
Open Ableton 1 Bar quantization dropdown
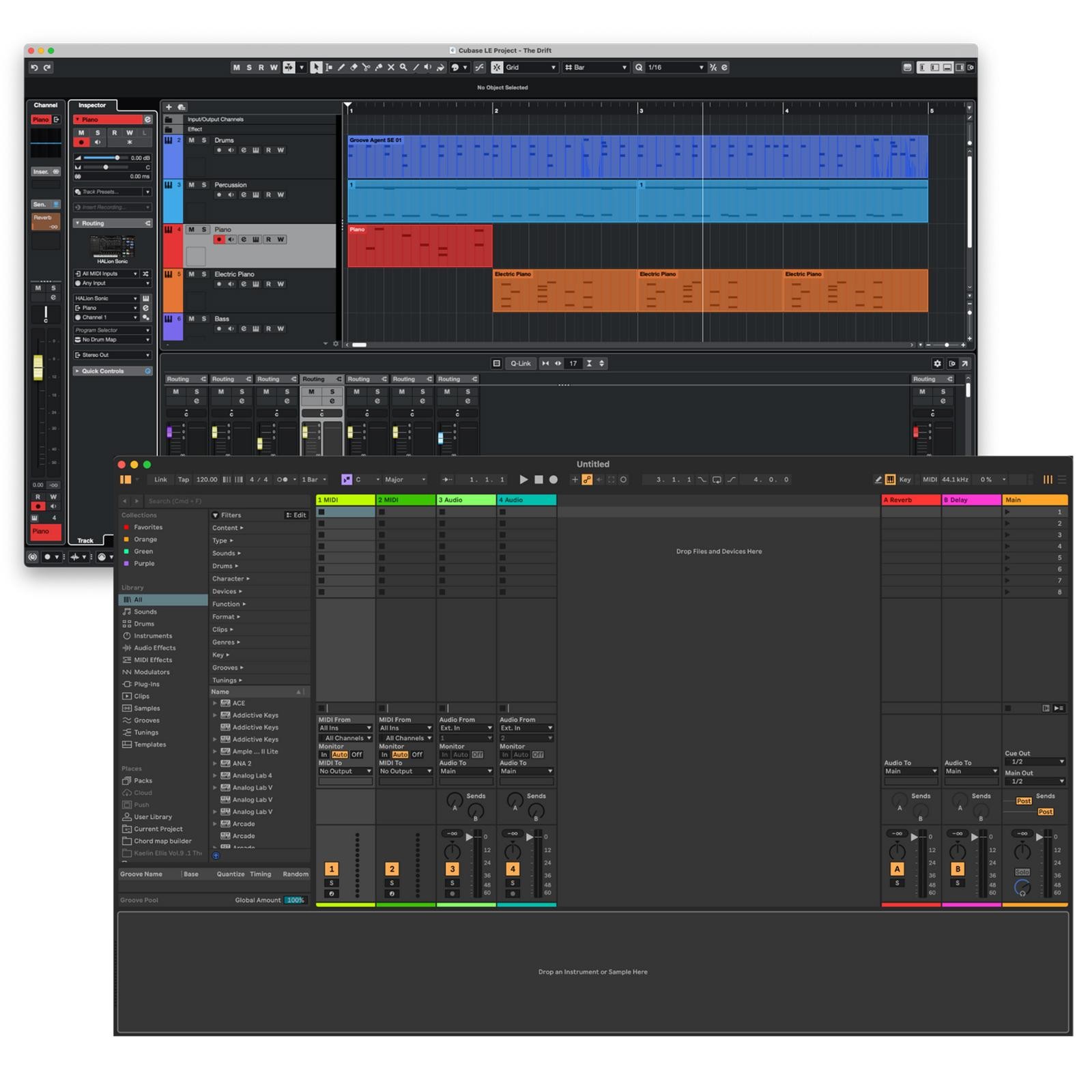(x=315, y=480)
